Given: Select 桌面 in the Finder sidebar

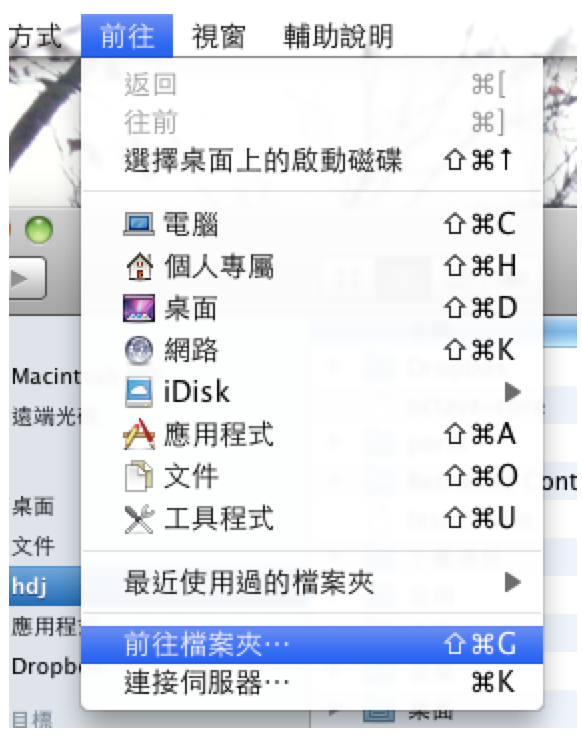Looking at the screenshot, I should coord(33,506).
